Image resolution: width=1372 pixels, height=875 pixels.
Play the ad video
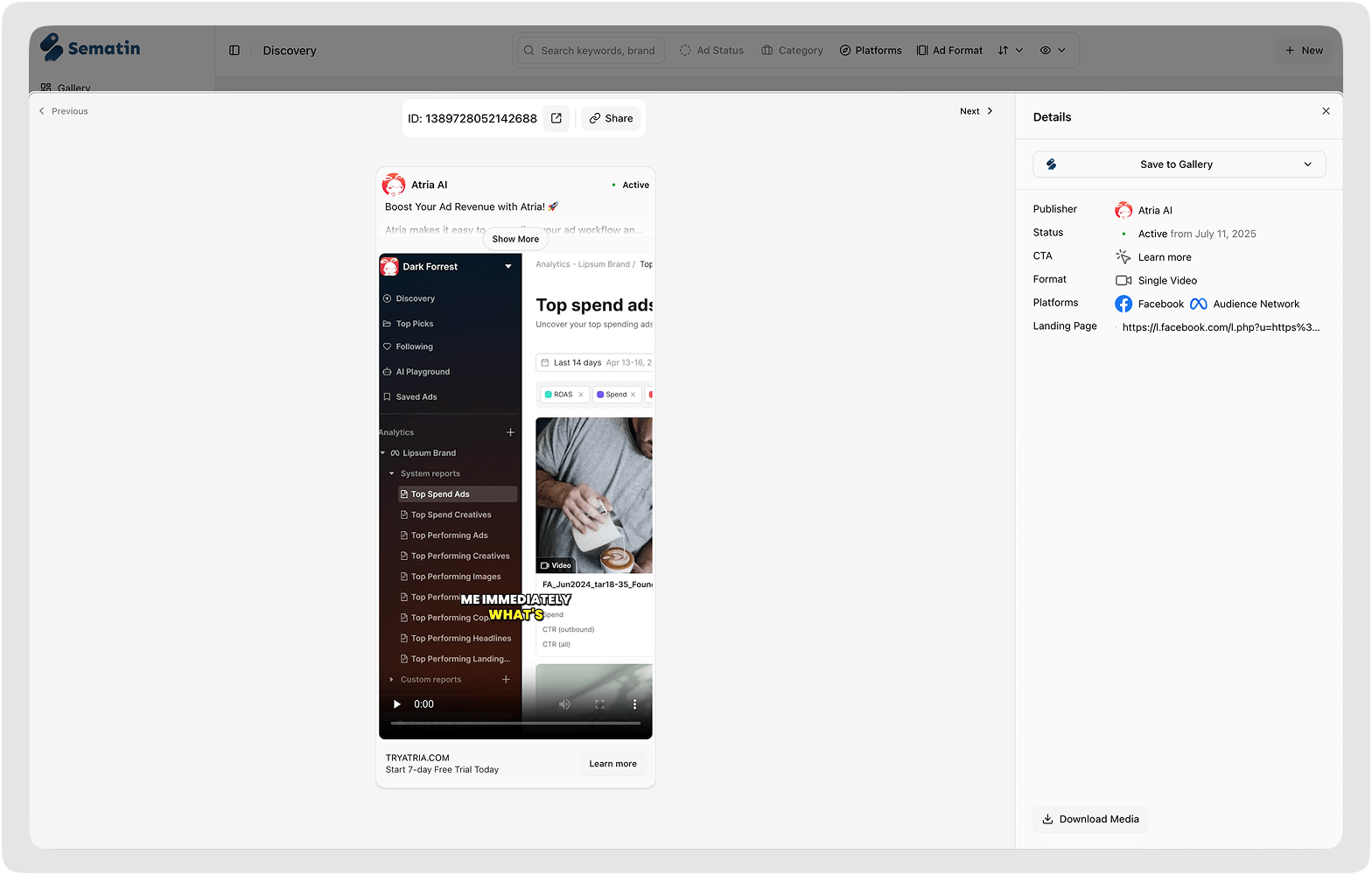pos(397,704)
